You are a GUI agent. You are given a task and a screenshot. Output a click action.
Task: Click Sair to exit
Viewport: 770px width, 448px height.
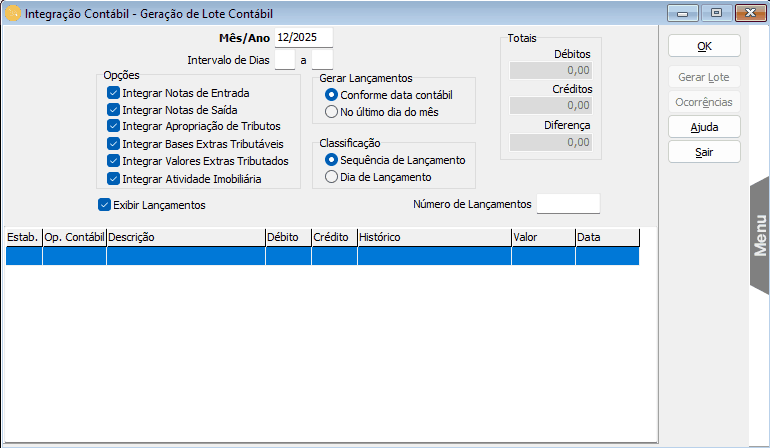[704, 152]
